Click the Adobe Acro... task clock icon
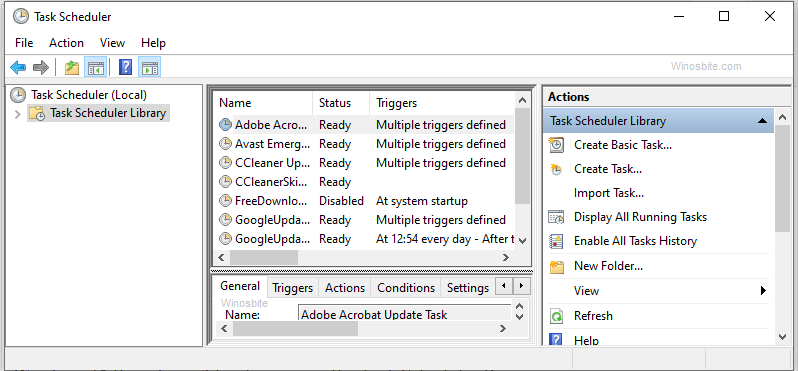Image resolution: width=798 pixels, height=371 pixels. [x=225, y=125]
